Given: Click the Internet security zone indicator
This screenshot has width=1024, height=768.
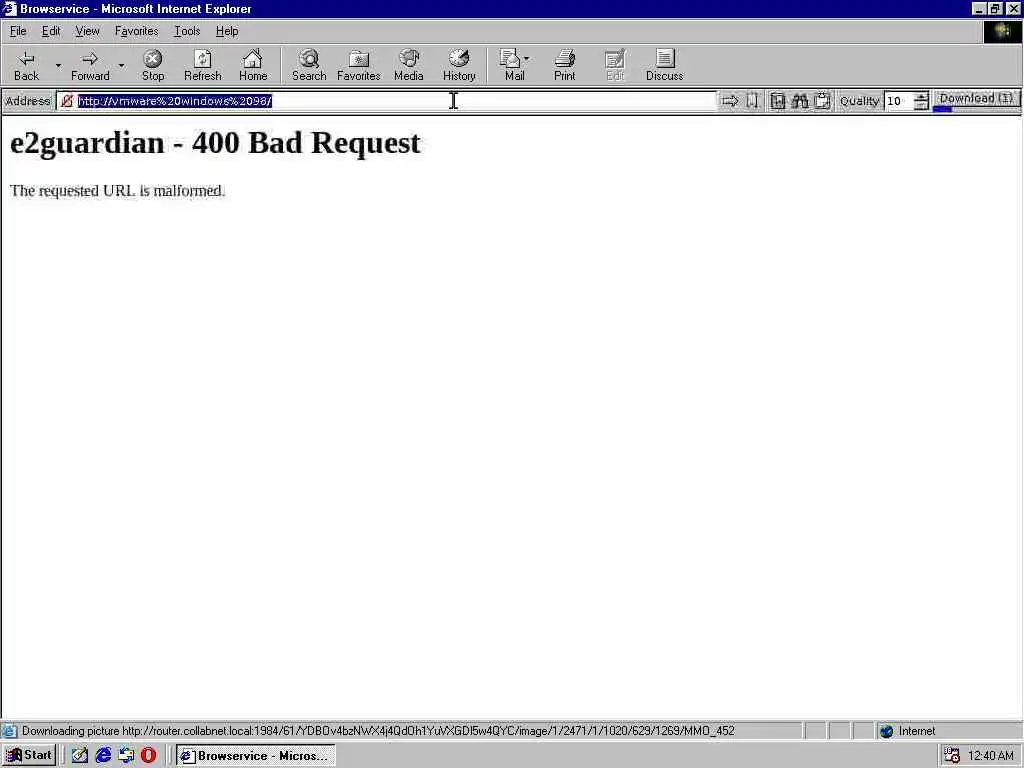Looking at the screenshot, I should coord(908,731).
